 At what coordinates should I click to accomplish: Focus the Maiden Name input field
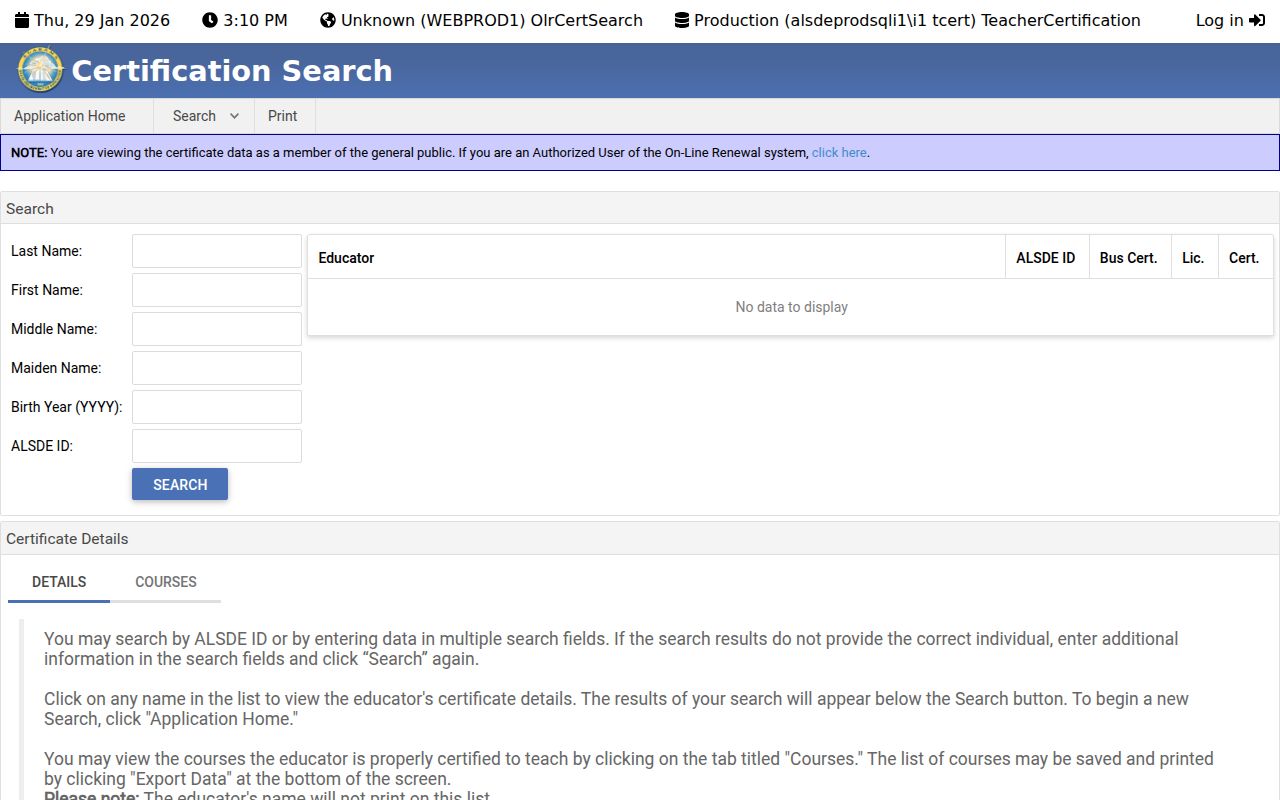217,368
